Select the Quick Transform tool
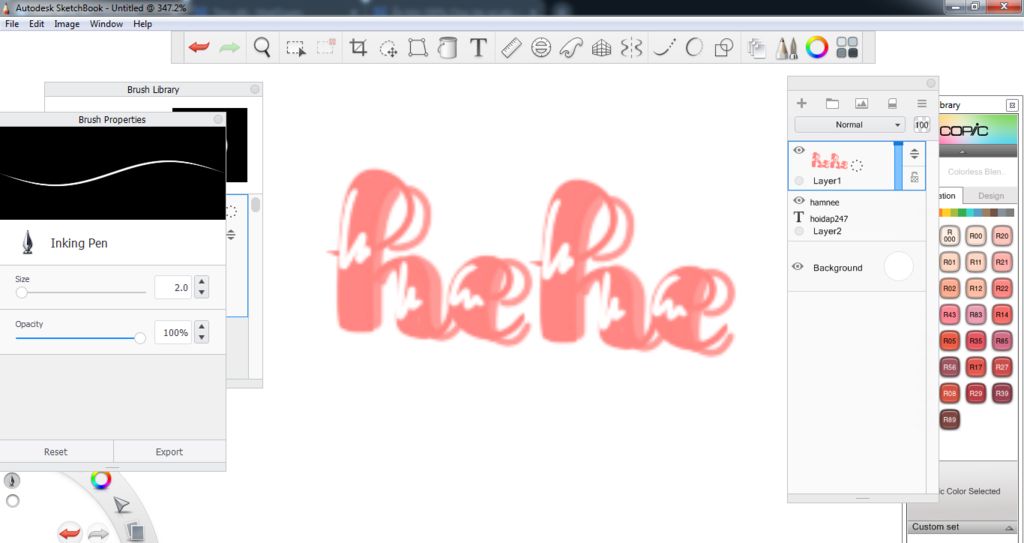This screenshot has height=543, width=1024. point(389,48)
